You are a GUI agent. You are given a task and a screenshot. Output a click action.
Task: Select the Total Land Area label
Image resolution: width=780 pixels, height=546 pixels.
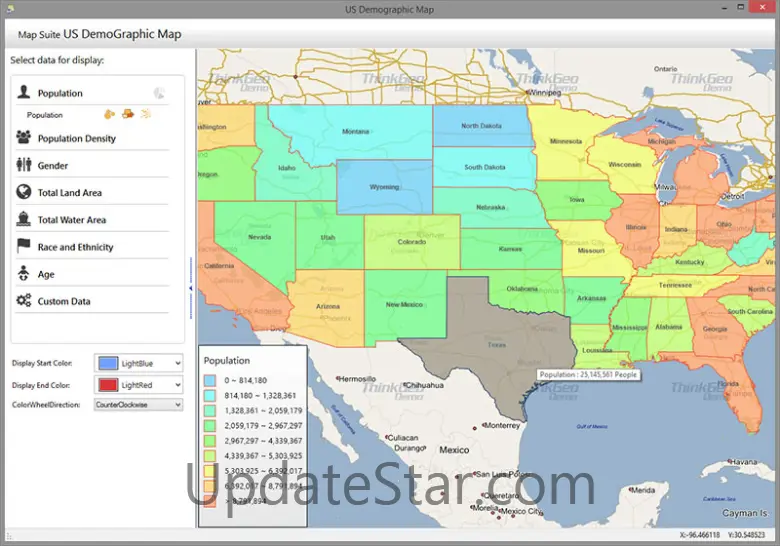coord(70,192)
